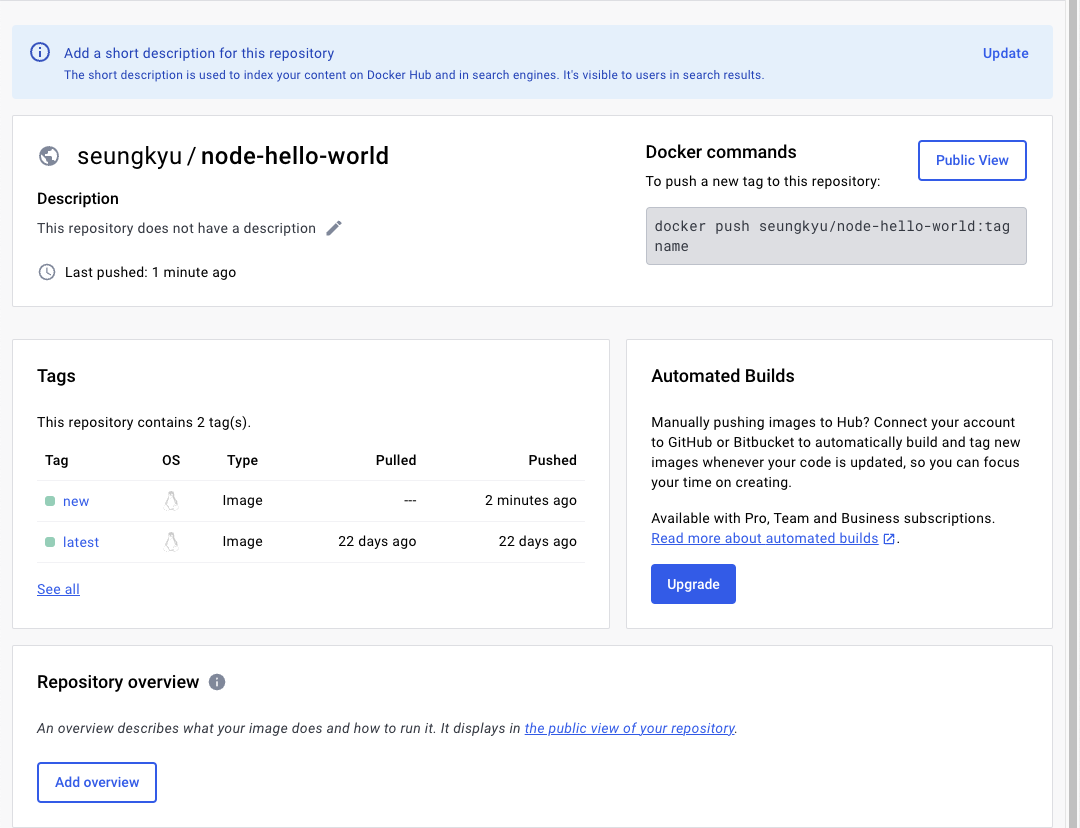This screenshot has height=828, width=1080.
Task: Click the green status dot for new tag
Action: click(50, 501)
